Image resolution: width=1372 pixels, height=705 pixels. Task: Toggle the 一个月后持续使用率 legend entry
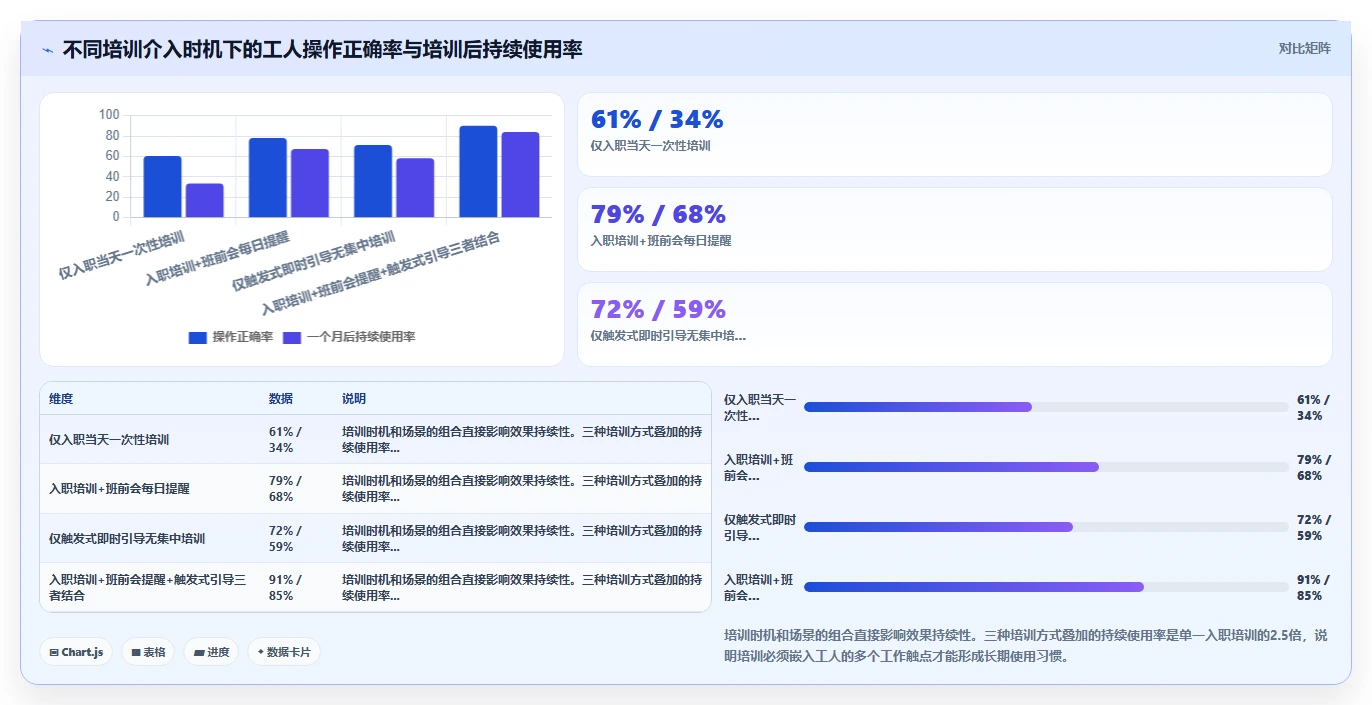click(x=349, y=337)
